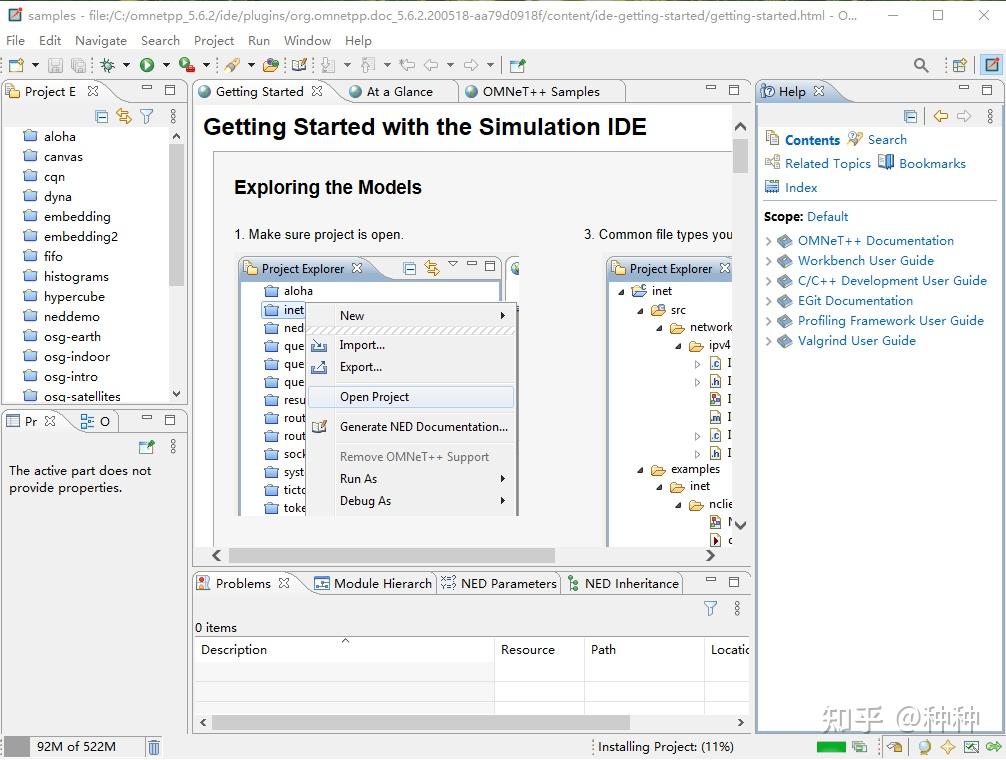The image size is (1006, 760).
Task: Open the Window menu
Action: [x=307, y=40]
